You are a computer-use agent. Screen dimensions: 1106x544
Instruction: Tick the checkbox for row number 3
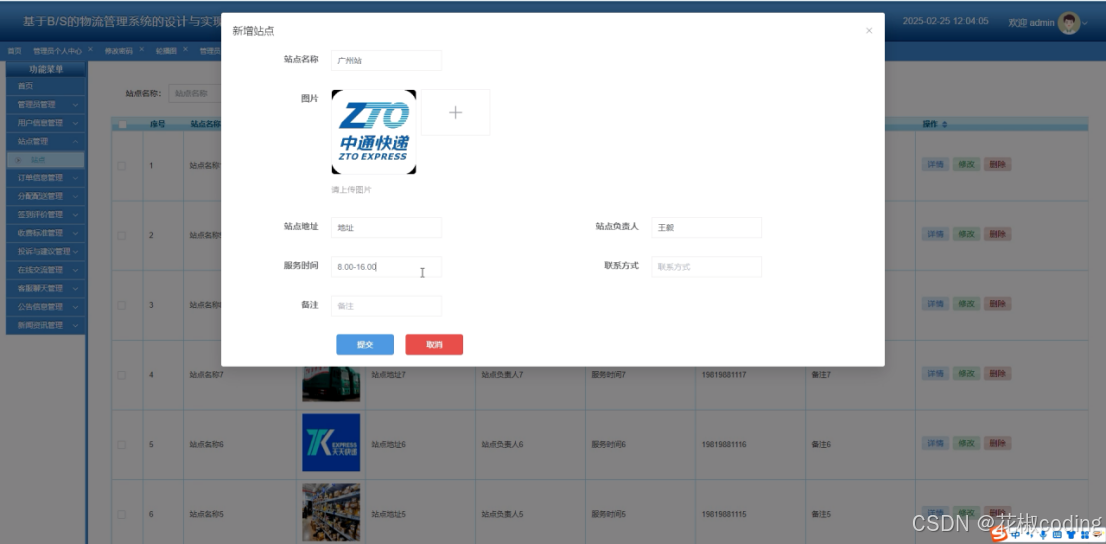(121, 305)
